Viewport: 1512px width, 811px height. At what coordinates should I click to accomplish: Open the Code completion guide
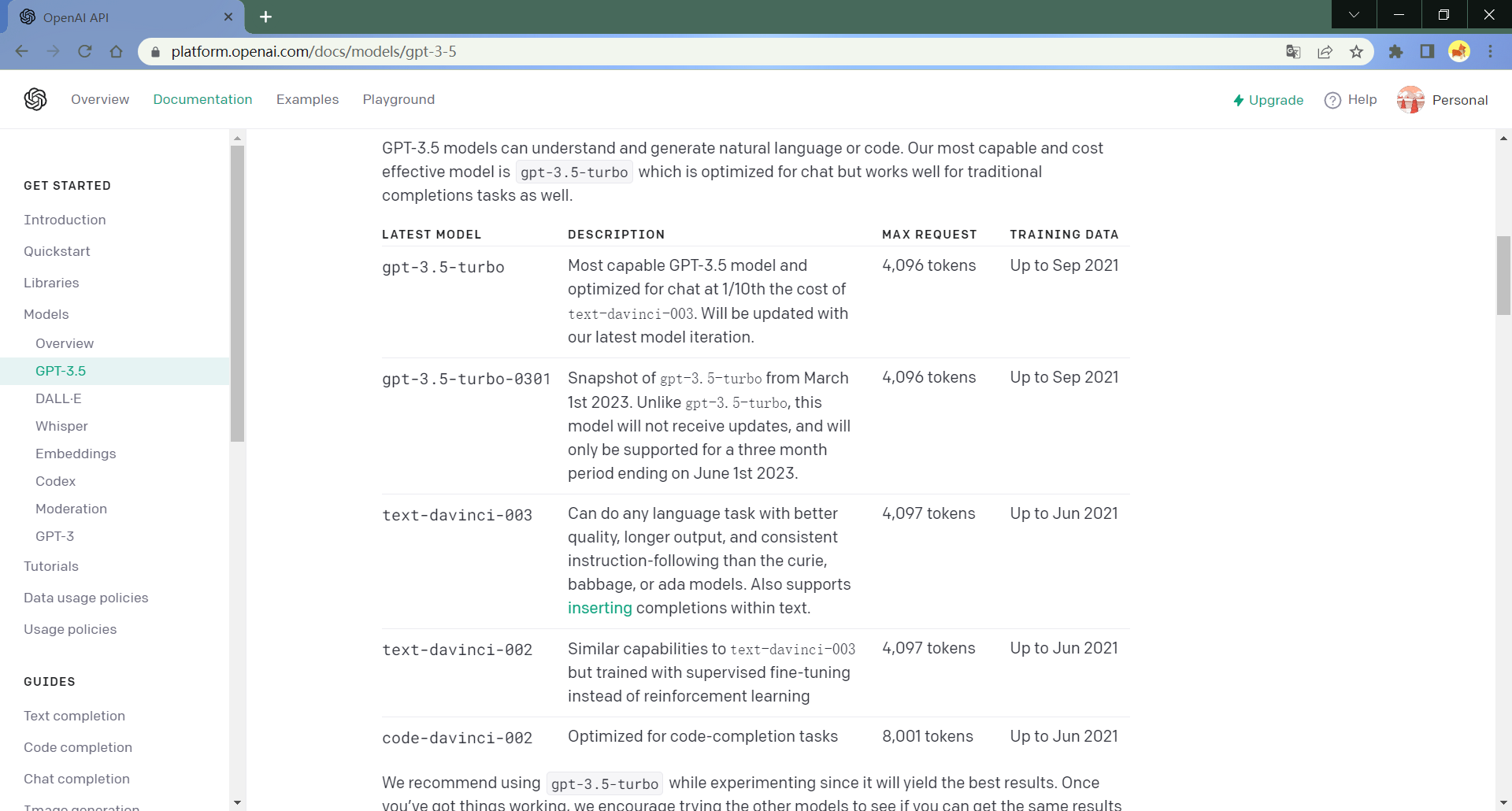pos(78,747)
